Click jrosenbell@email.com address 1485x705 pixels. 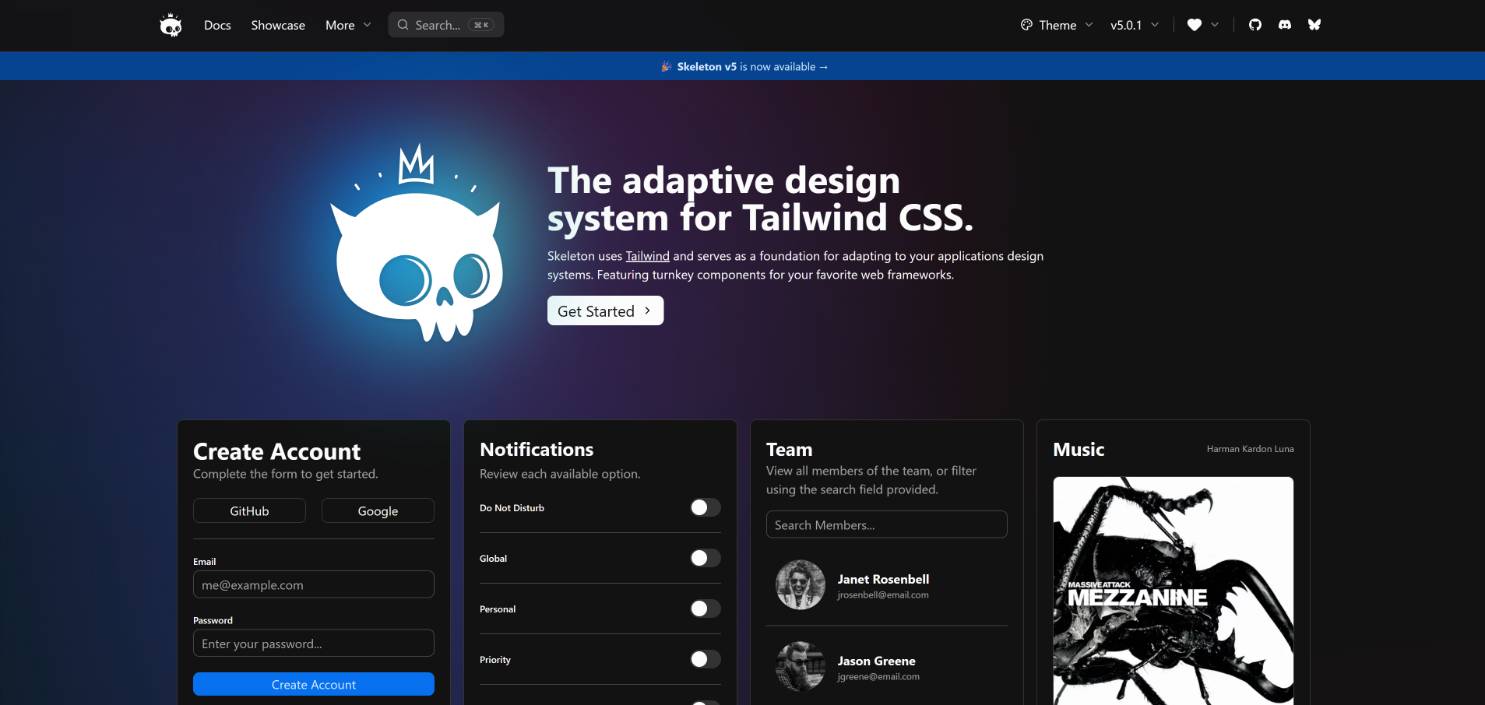[883, 595]
